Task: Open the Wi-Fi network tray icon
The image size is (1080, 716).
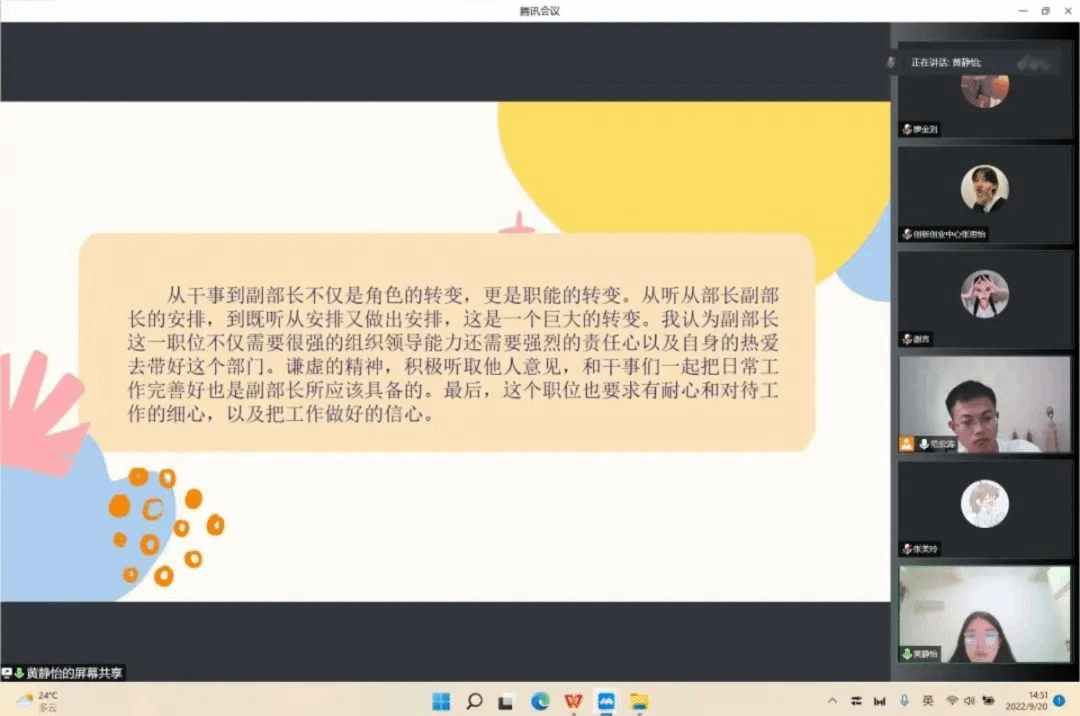Action: pos(952,701)
